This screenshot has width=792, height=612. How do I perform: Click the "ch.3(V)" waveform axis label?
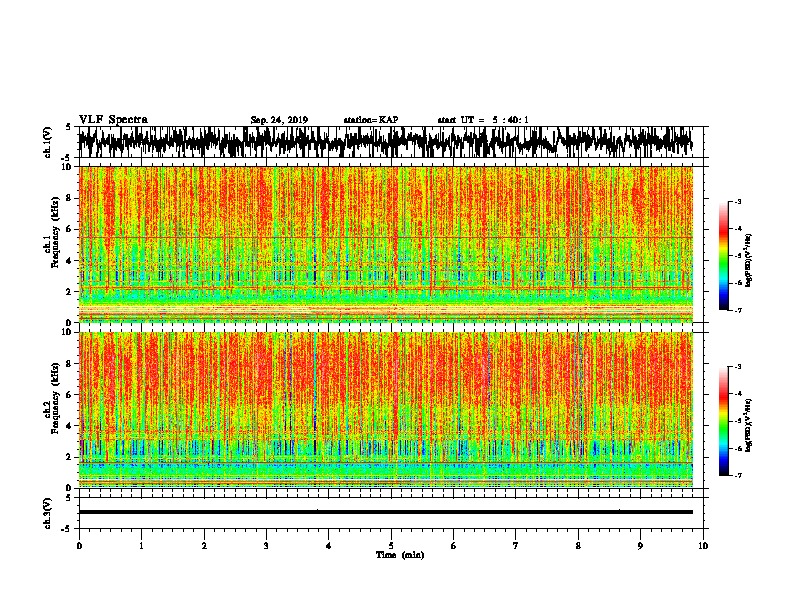pyautogui.click(x=48, y=513)
